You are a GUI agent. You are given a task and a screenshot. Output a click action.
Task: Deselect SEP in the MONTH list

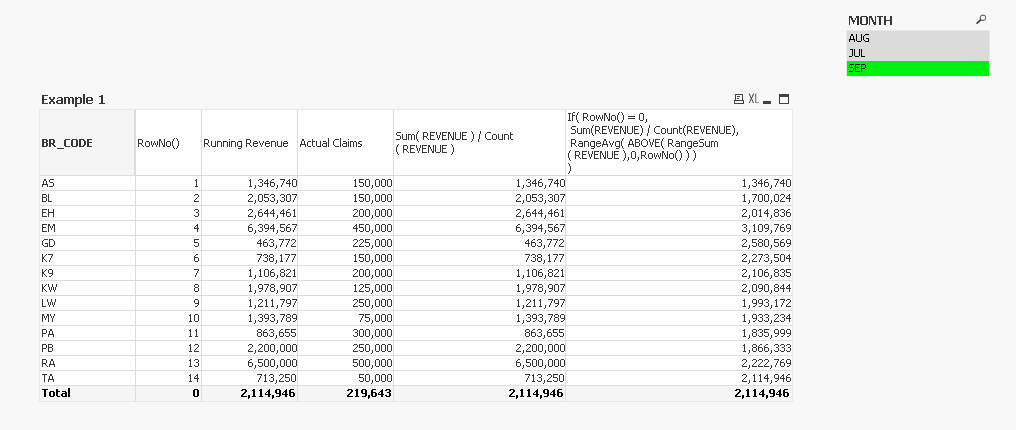click(918, 68)
